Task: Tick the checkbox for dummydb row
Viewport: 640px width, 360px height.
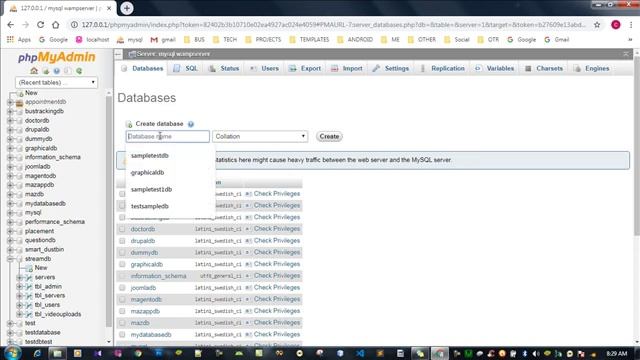Action: [x=122, y=253]
